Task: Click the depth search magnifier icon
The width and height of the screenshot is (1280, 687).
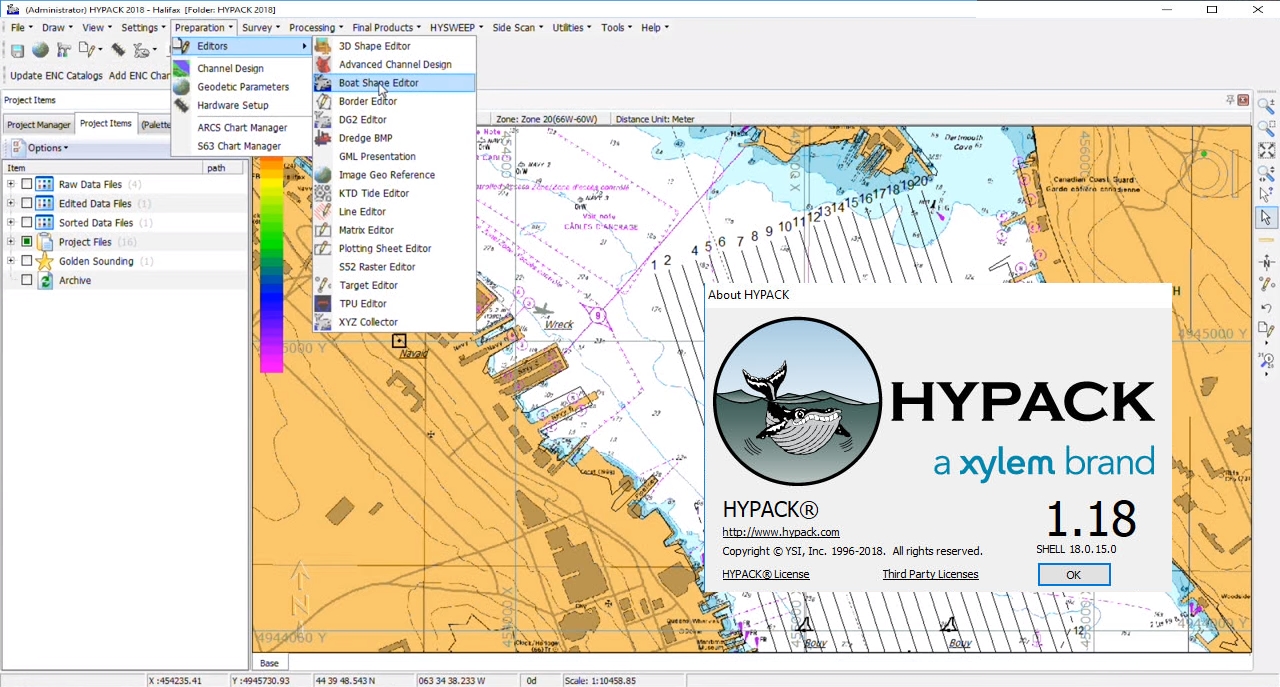Action: (x=1266, y=360)
